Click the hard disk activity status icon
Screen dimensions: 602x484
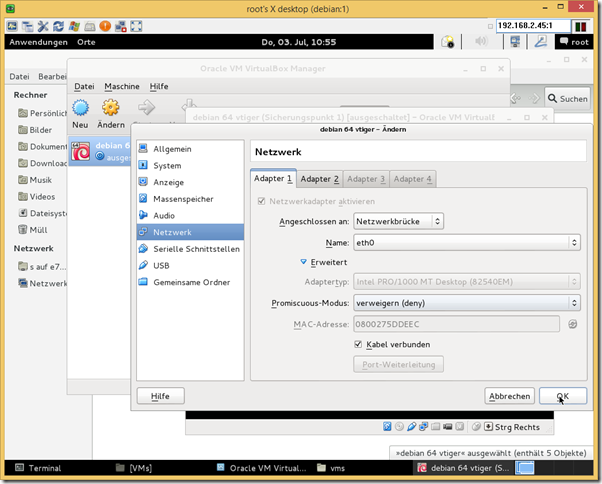[387, 426]
